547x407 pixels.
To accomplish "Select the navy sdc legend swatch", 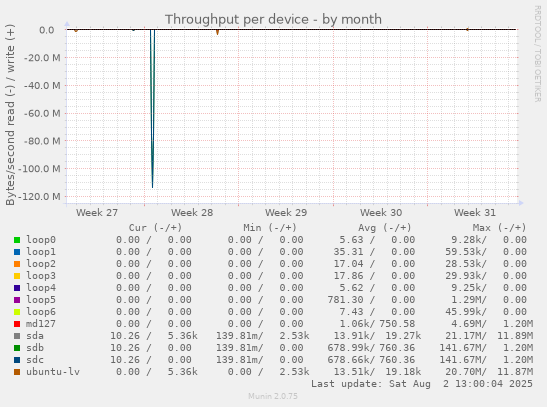I will click(17, 360).
